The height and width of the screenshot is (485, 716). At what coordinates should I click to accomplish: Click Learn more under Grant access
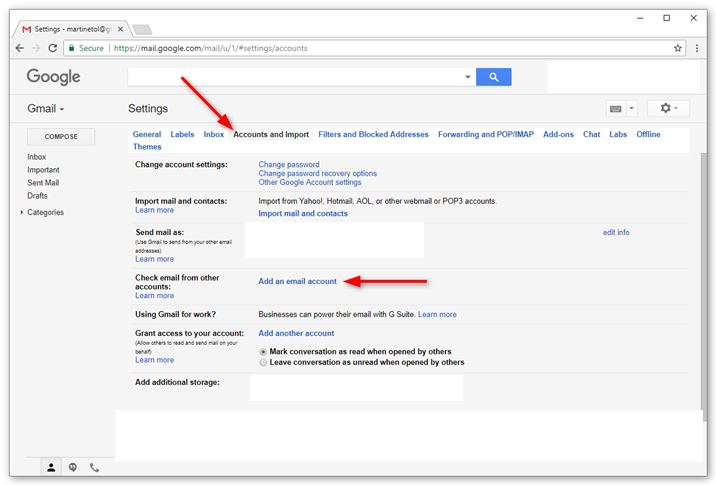(154, 360)
